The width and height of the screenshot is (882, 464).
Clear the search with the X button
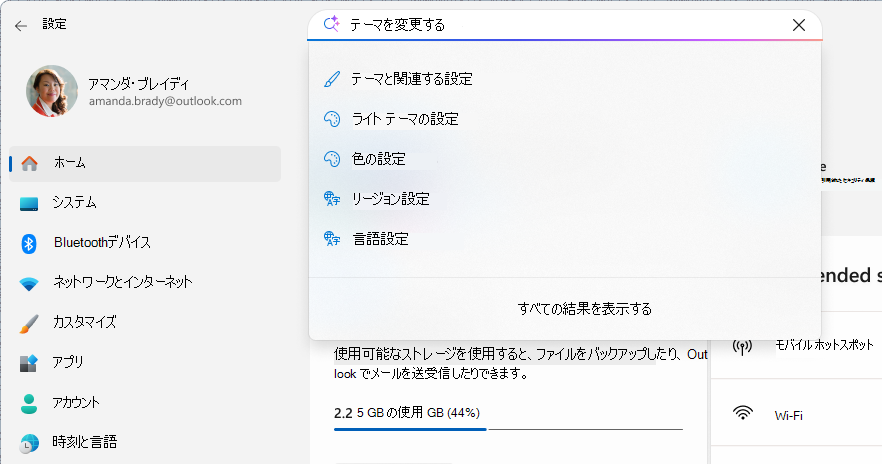(799, 25)
